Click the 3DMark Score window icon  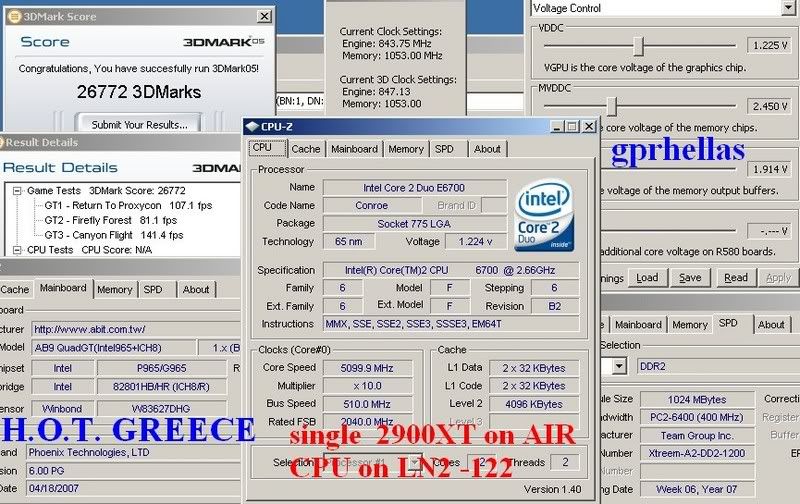coord(14,17)
